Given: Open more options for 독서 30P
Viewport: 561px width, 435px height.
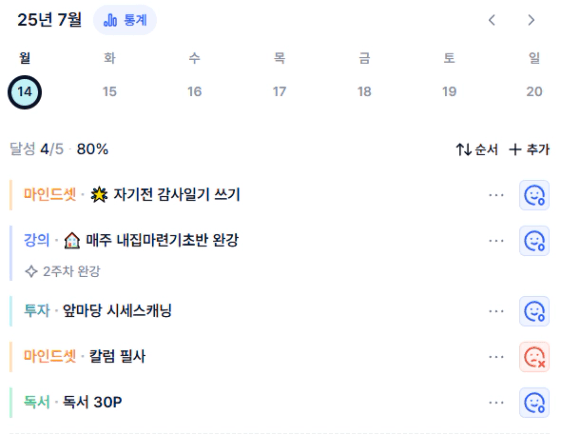Looking at the screenshot, I should [496, 402].
